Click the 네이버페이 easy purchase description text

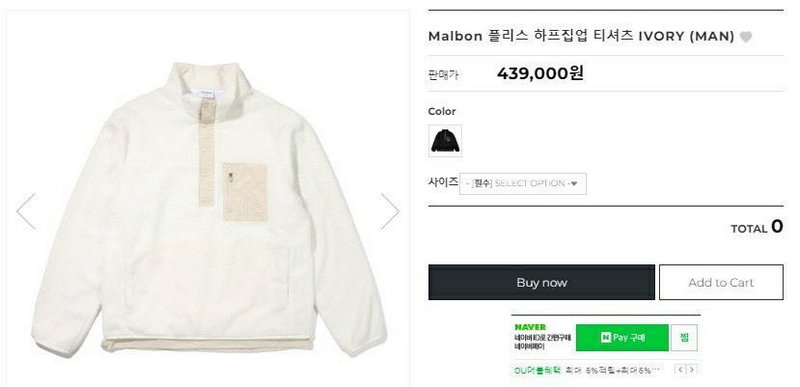click(x=542, y=342)
